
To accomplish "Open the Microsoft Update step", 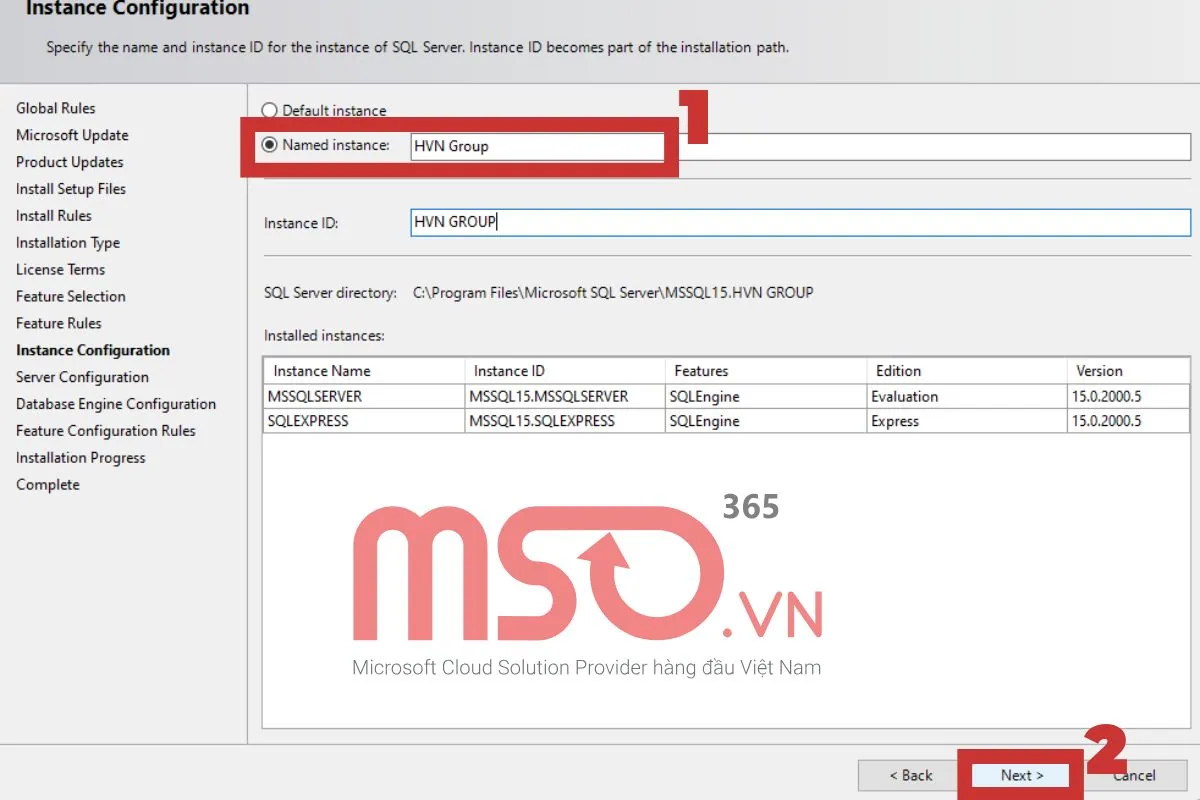I will coord(72,135).
